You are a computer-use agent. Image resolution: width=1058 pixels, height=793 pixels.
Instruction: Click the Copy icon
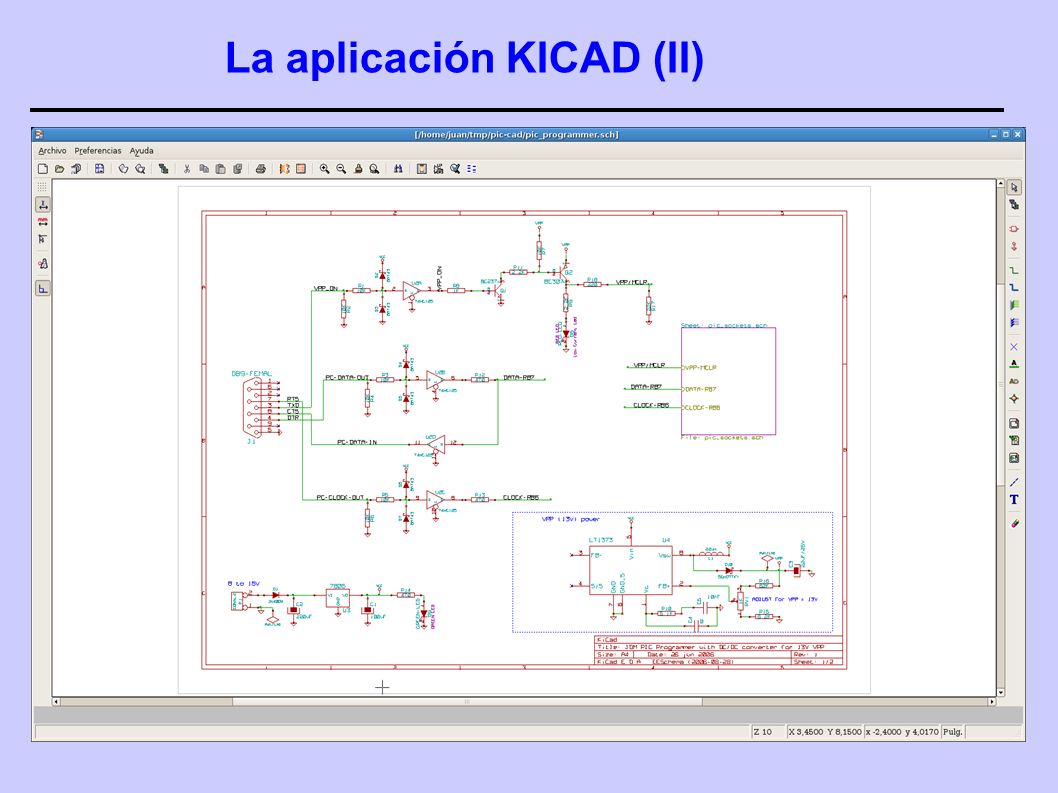pyautogui.click(x=204, y=169)
